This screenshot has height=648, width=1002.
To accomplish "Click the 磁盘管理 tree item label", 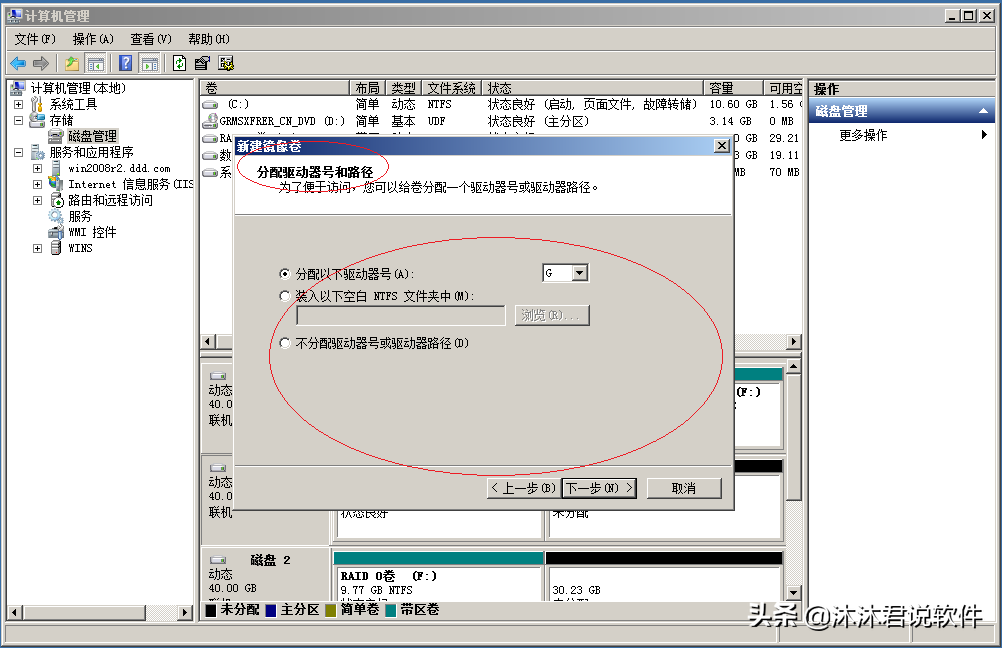I will [93, 135].
